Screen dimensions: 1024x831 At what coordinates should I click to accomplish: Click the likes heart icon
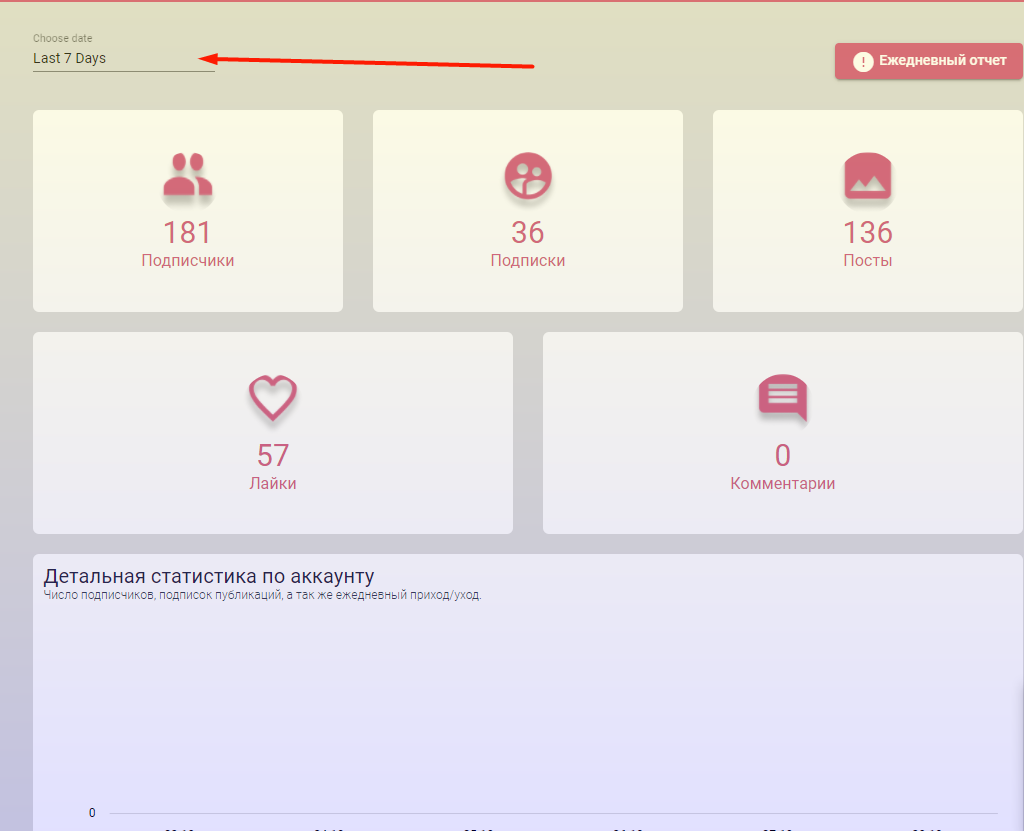point(273,398)
